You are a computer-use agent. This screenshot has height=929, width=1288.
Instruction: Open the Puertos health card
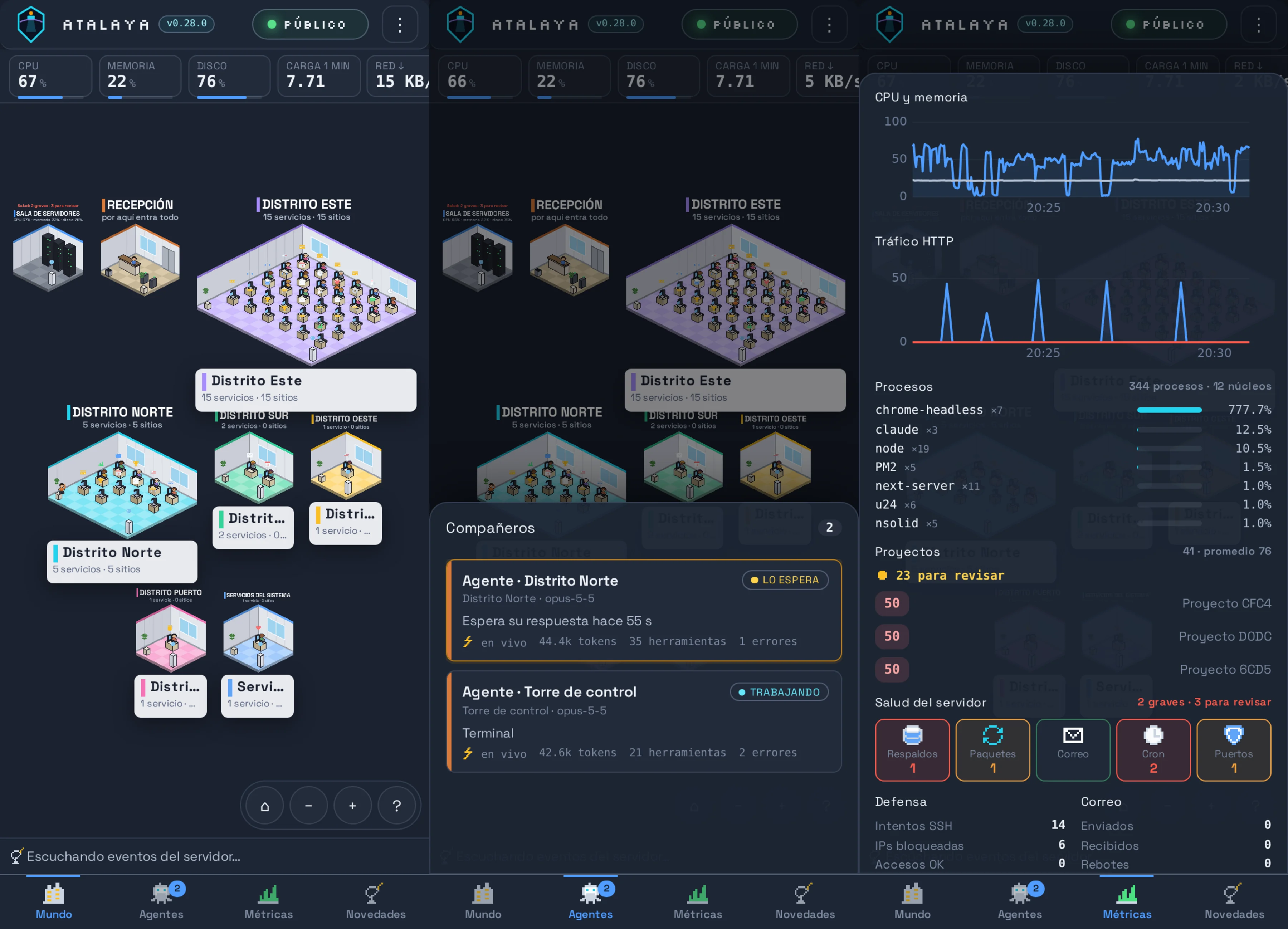[x=1234, y=750]
